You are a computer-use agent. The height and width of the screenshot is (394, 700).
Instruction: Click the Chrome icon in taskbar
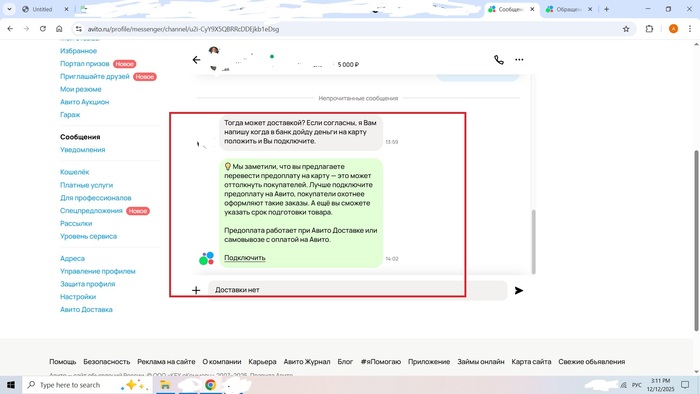pos(210,385)
